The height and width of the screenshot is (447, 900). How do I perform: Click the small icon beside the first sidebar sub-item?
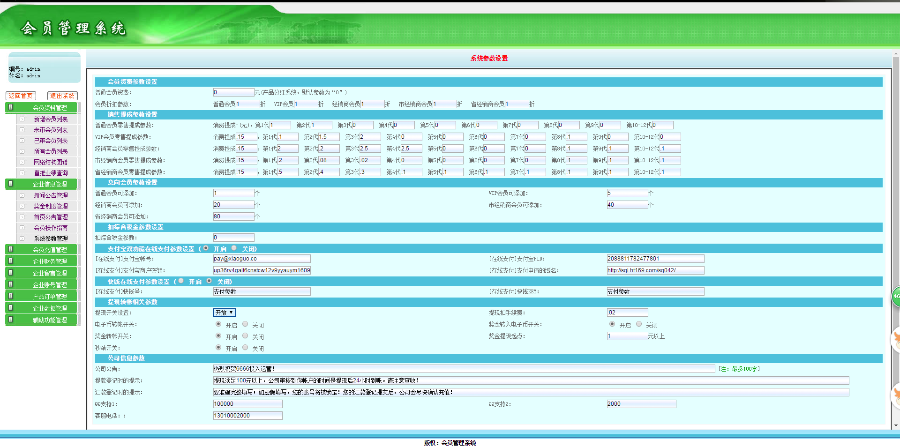pos(22,119)
